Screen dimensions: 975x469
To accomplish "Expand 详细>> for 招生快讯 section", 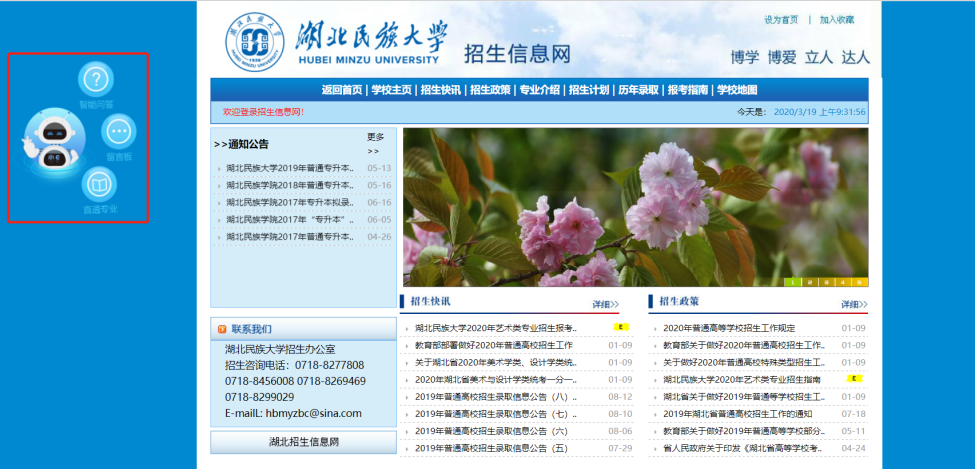I will 605,304.
